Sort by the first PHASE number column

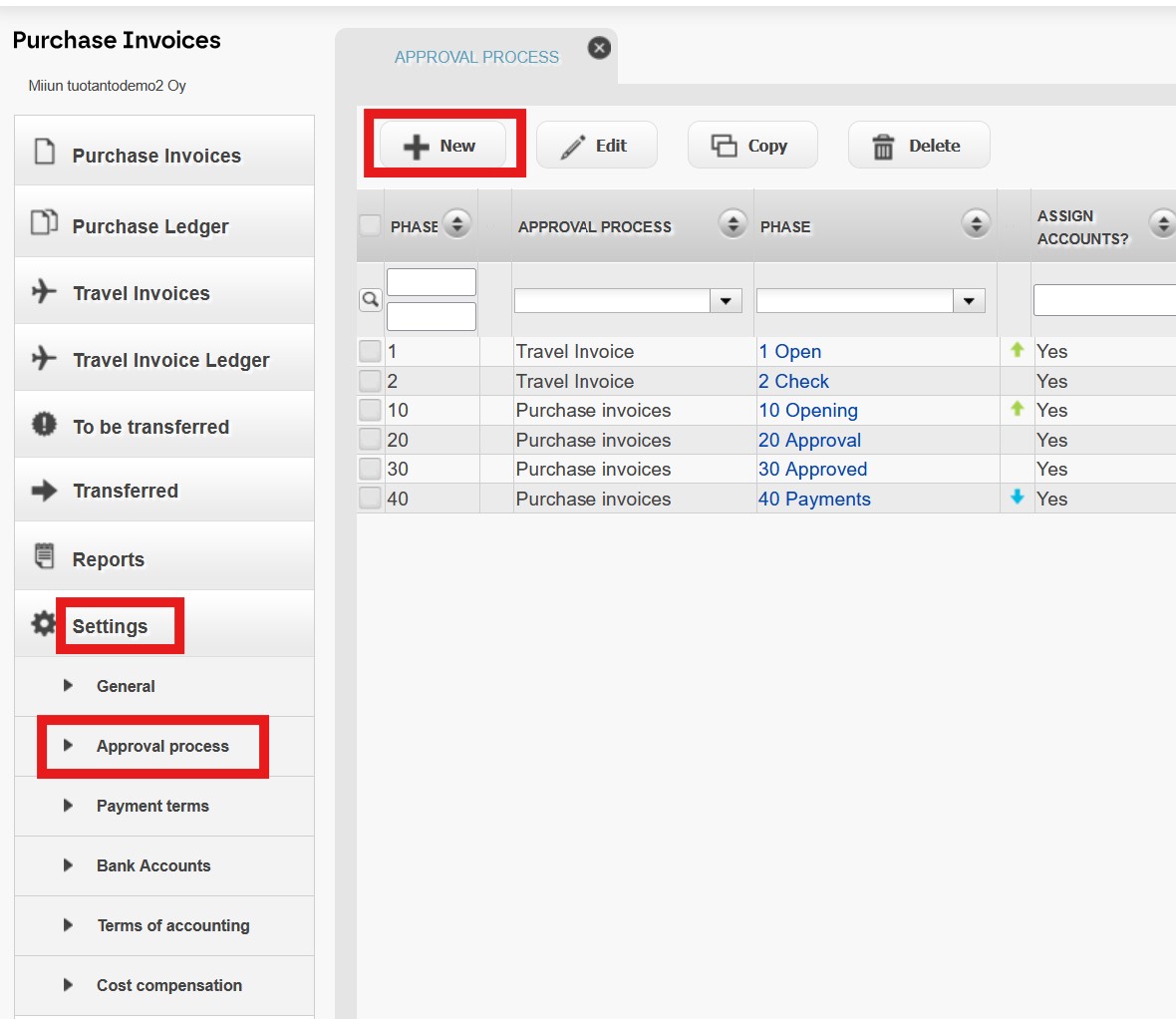tap(456, 223)
